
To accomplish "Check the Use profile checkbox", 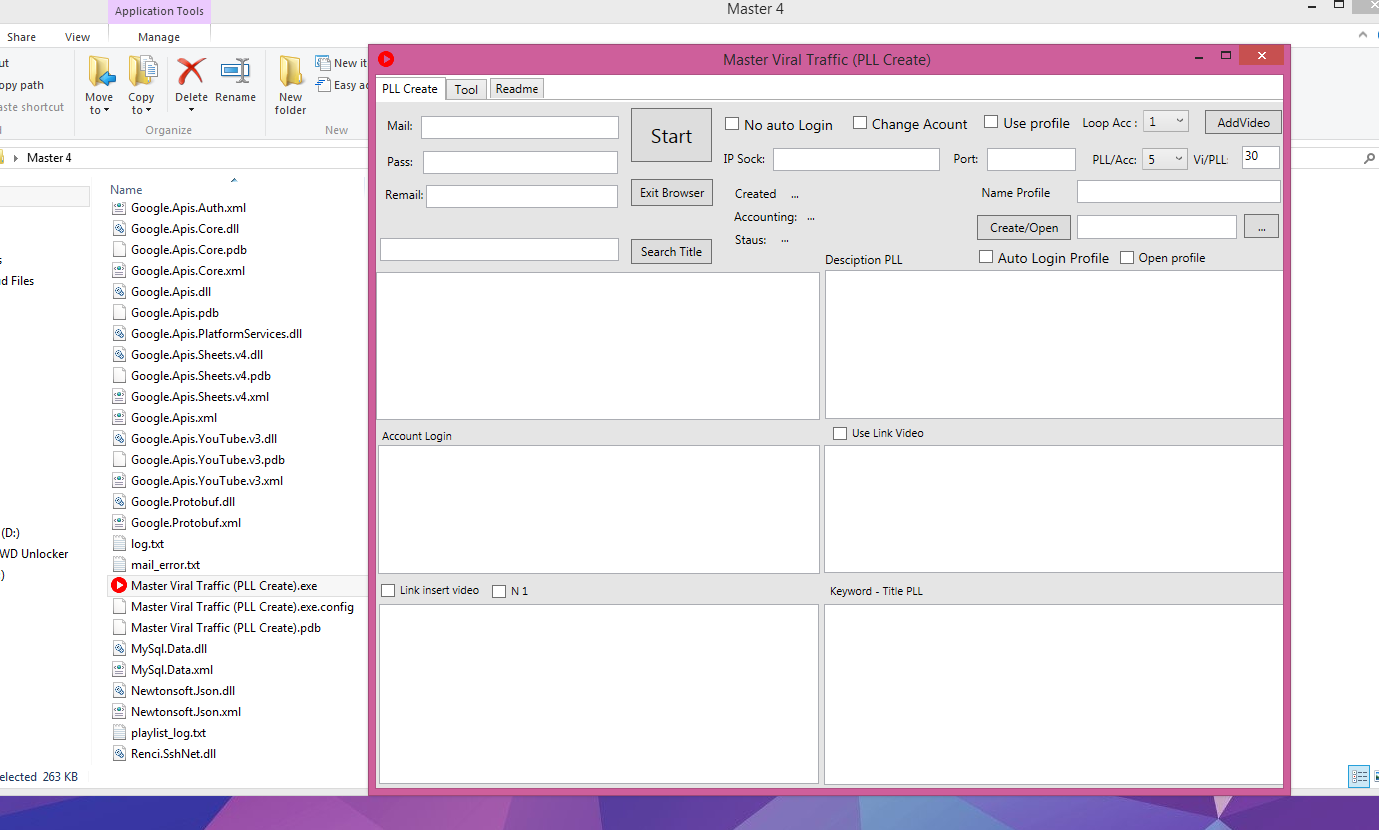I will [991, 122].
